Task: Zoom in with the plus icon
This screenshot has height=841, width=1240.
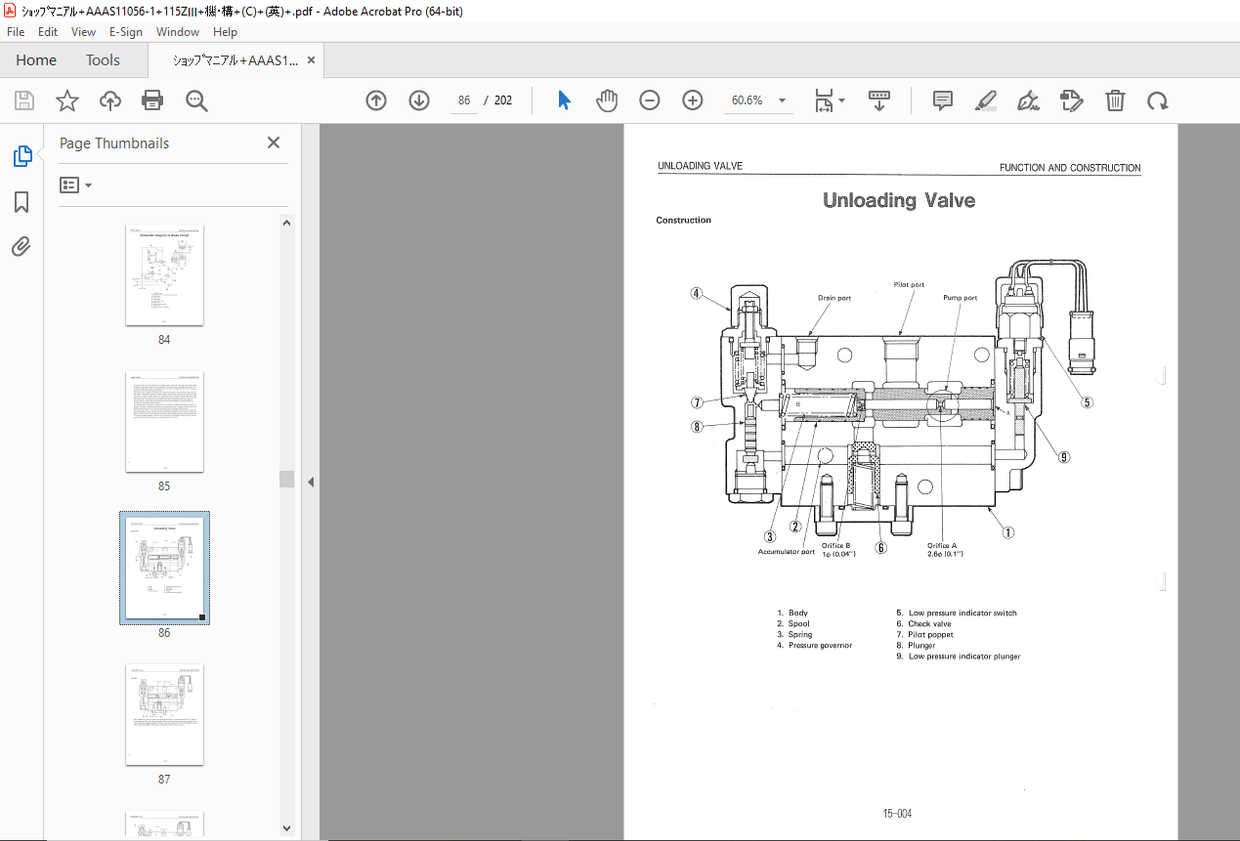Action: click(692, 100)
